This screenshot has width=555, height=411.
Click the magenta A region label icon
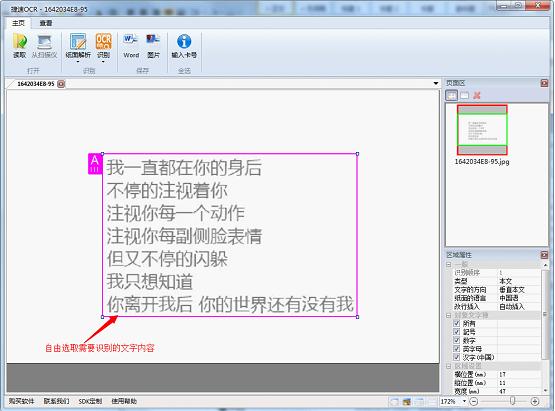click(x=95, y=164)
